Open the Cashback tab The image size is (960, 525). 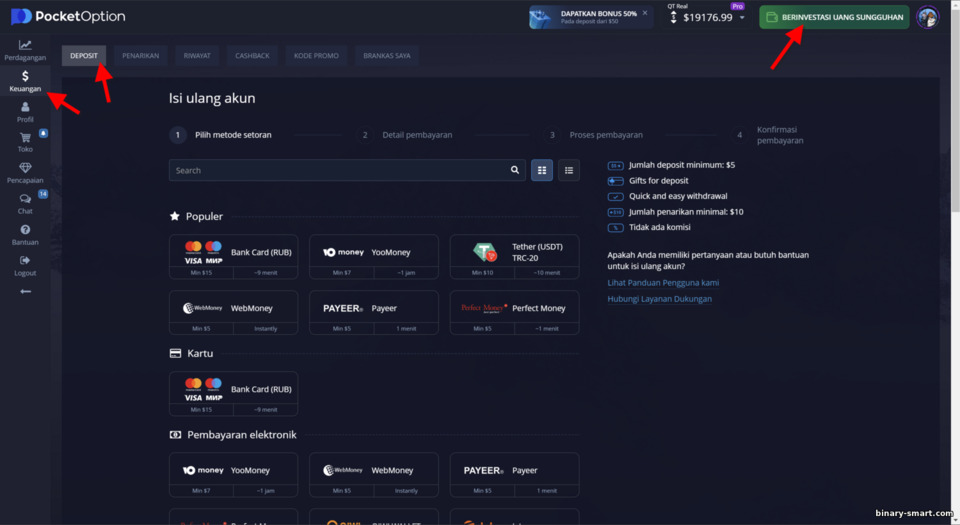252,56
